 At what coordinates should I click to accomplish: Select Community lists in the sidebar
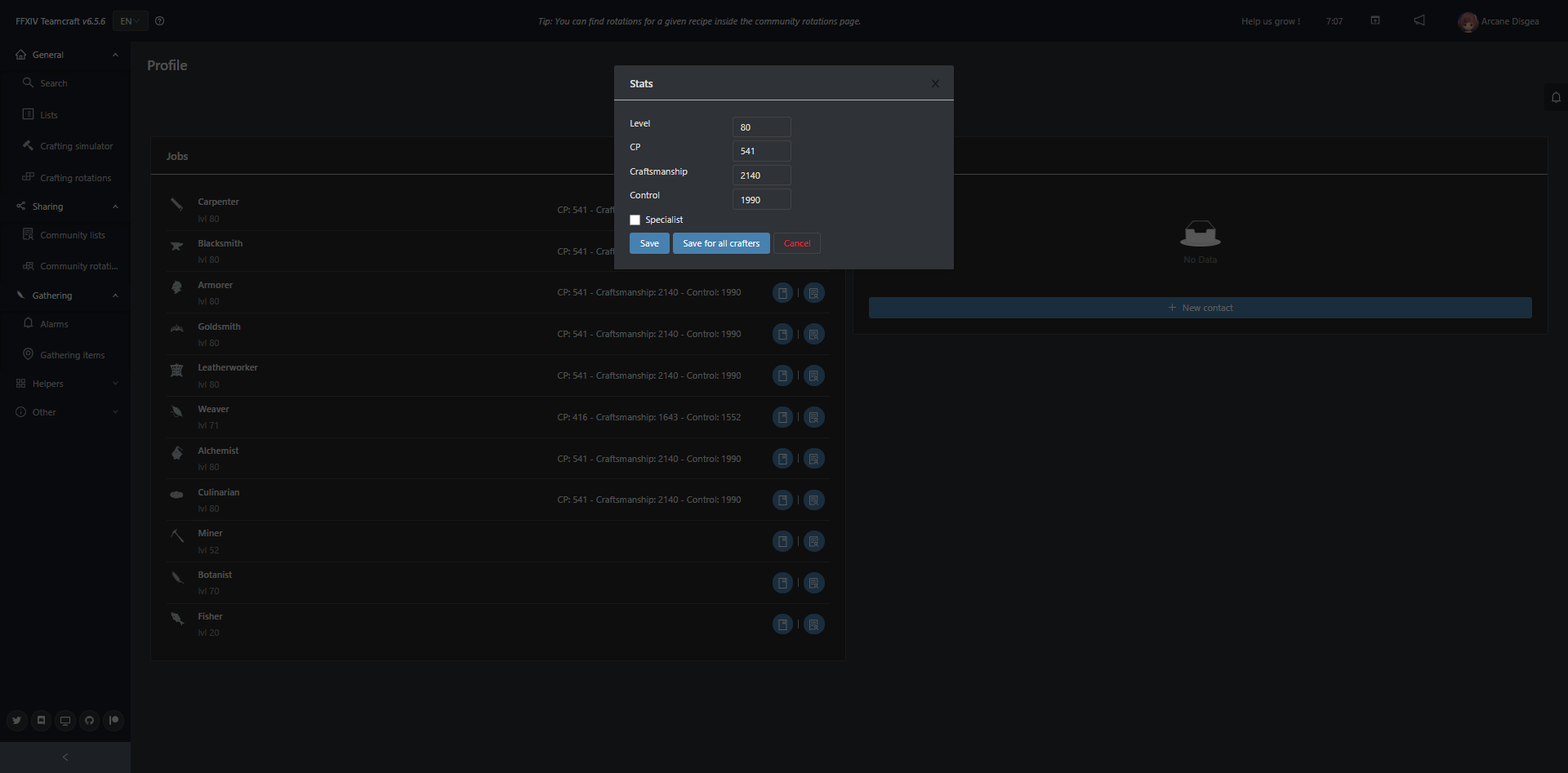[x=73, y=234]
